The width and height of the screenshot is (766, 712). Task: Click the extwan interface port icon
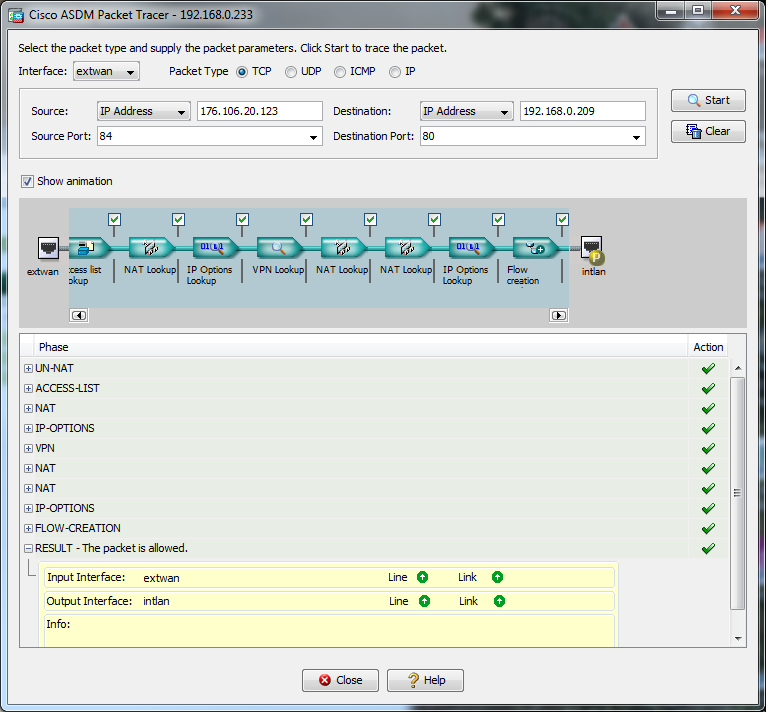(x=48, y=248)
